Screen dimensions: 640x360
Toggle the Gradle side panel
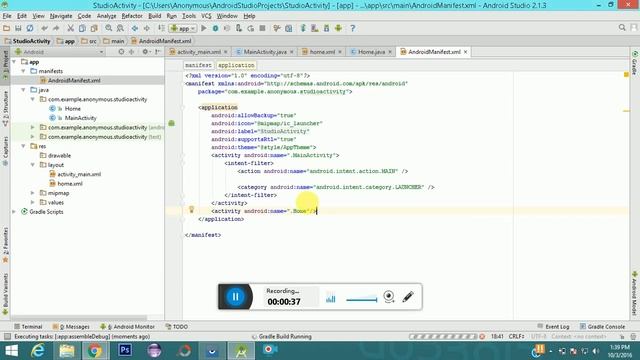tap(635, 63)
